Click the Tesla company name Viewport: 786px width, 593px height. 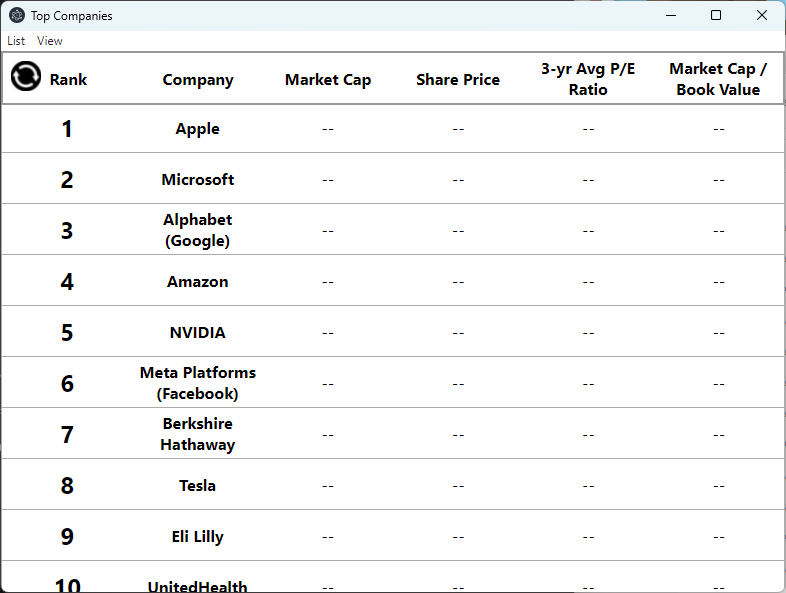pos(198,486)
